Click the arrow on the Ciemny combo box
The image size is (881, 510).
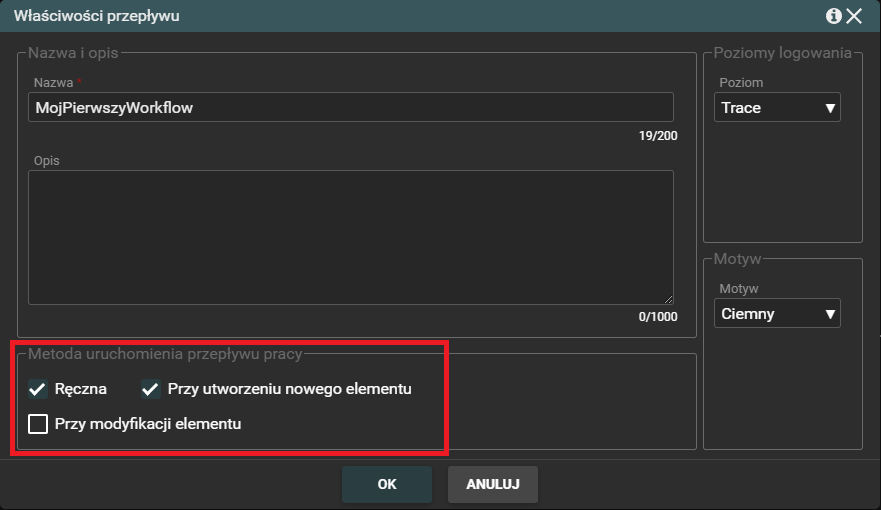(829, 314)
